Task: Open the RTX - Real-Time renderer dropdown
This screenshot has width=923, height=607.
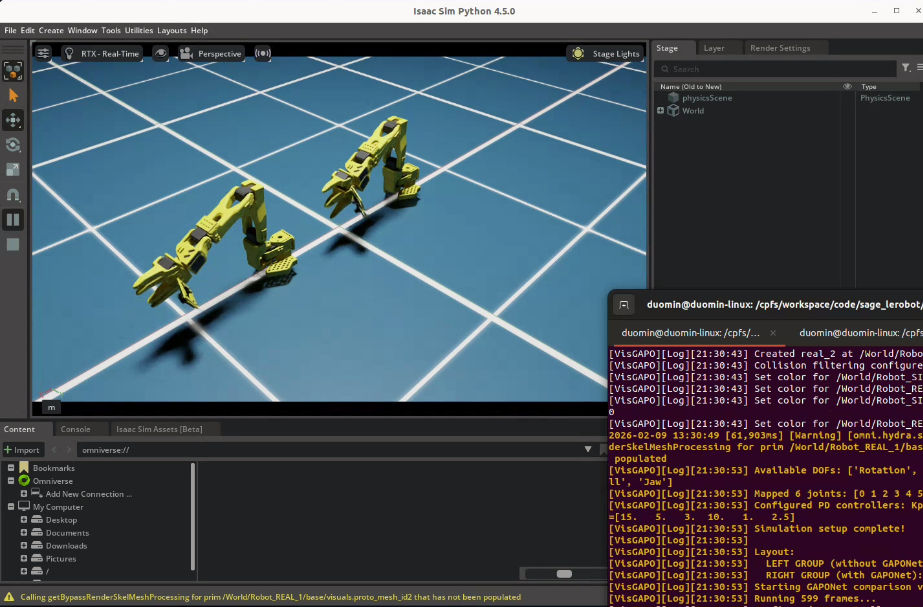Action: pyautogui.click(x=103, y=53)
